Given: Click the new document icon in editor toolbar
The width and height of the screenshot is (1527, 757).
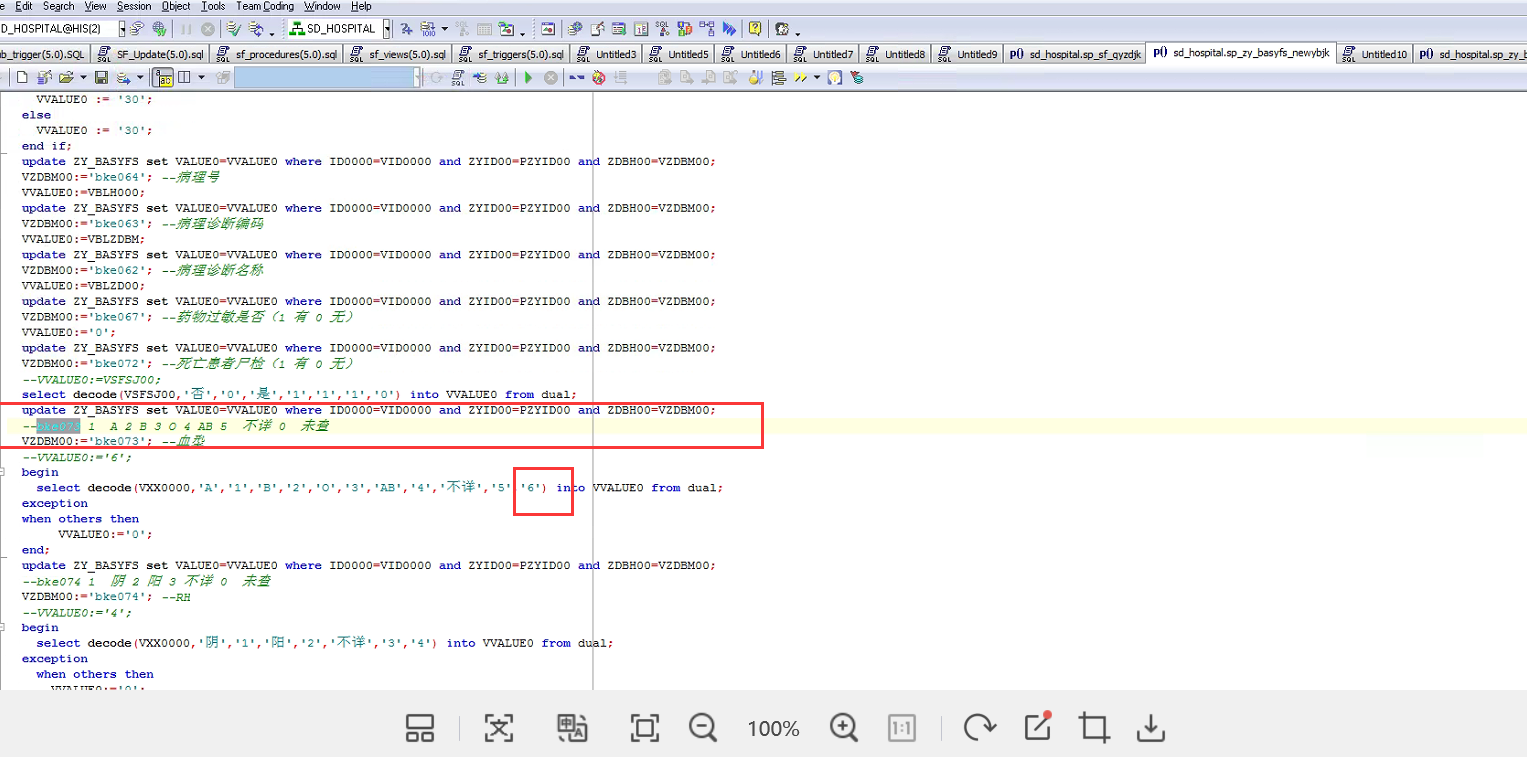Looking at the screenshot, I should point(21,77).
